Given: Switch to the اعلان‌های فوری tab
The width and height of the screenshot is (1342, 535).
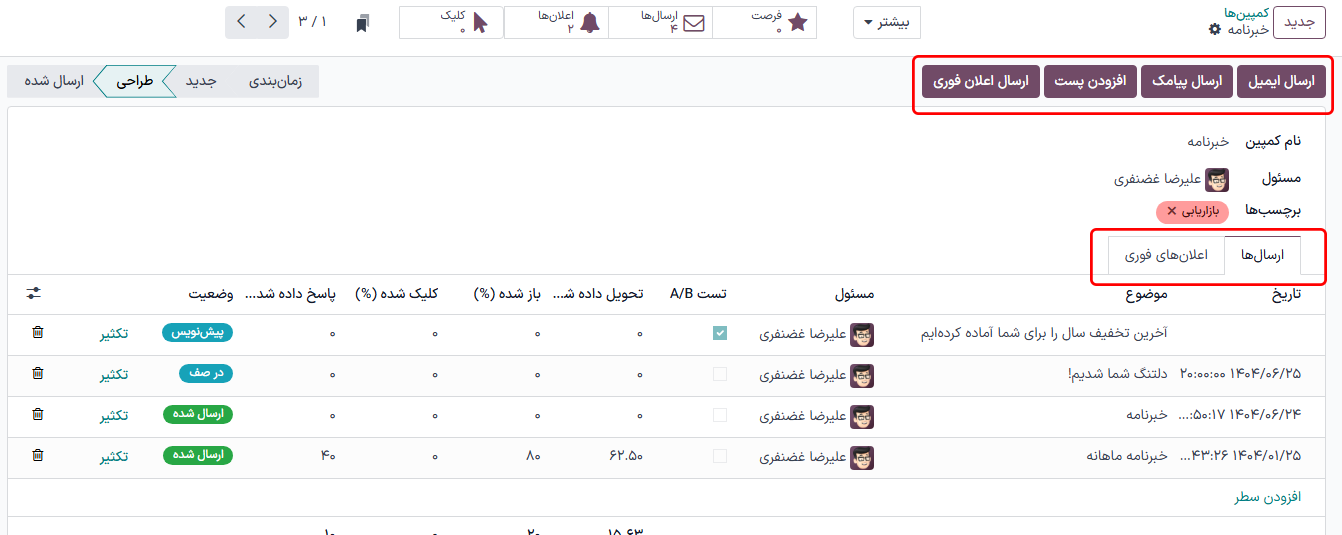Looking at the screenshot, I should point(1166,255).
